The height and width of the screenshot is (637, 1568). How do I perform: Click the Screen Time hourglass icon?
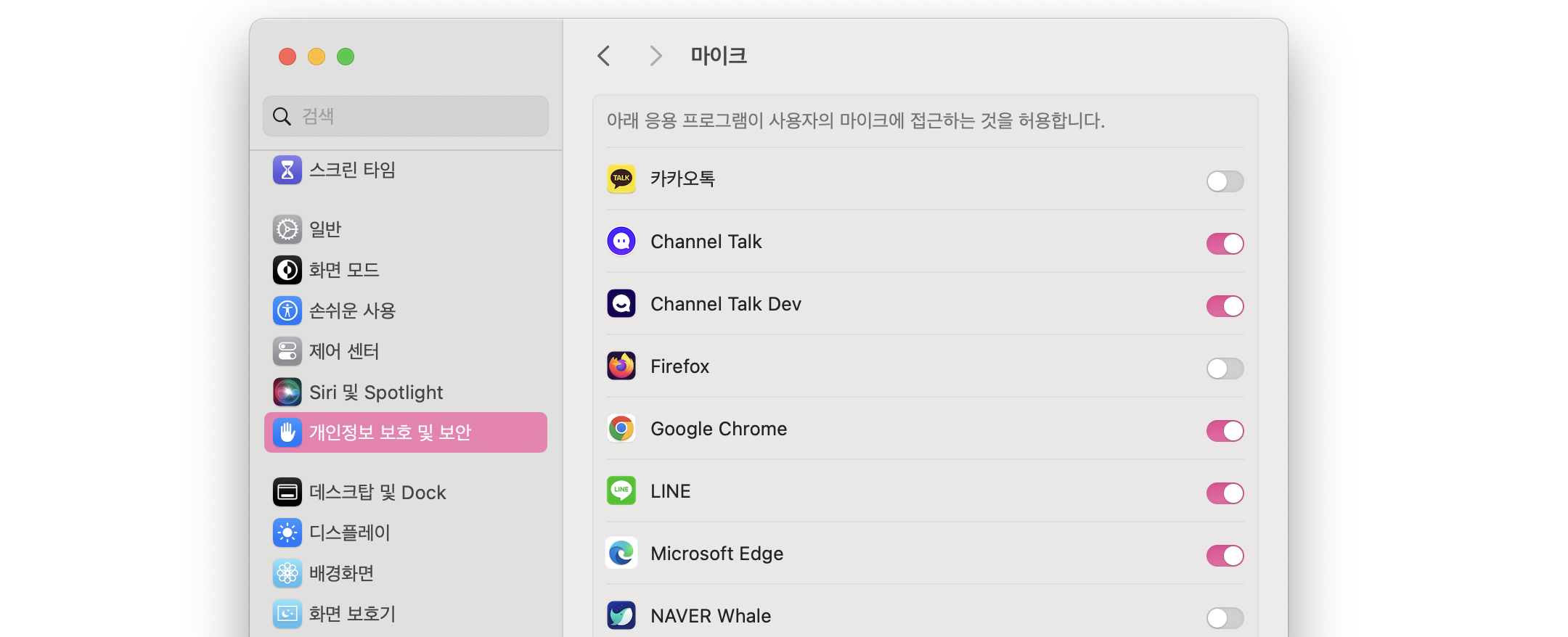coord(287,170)
